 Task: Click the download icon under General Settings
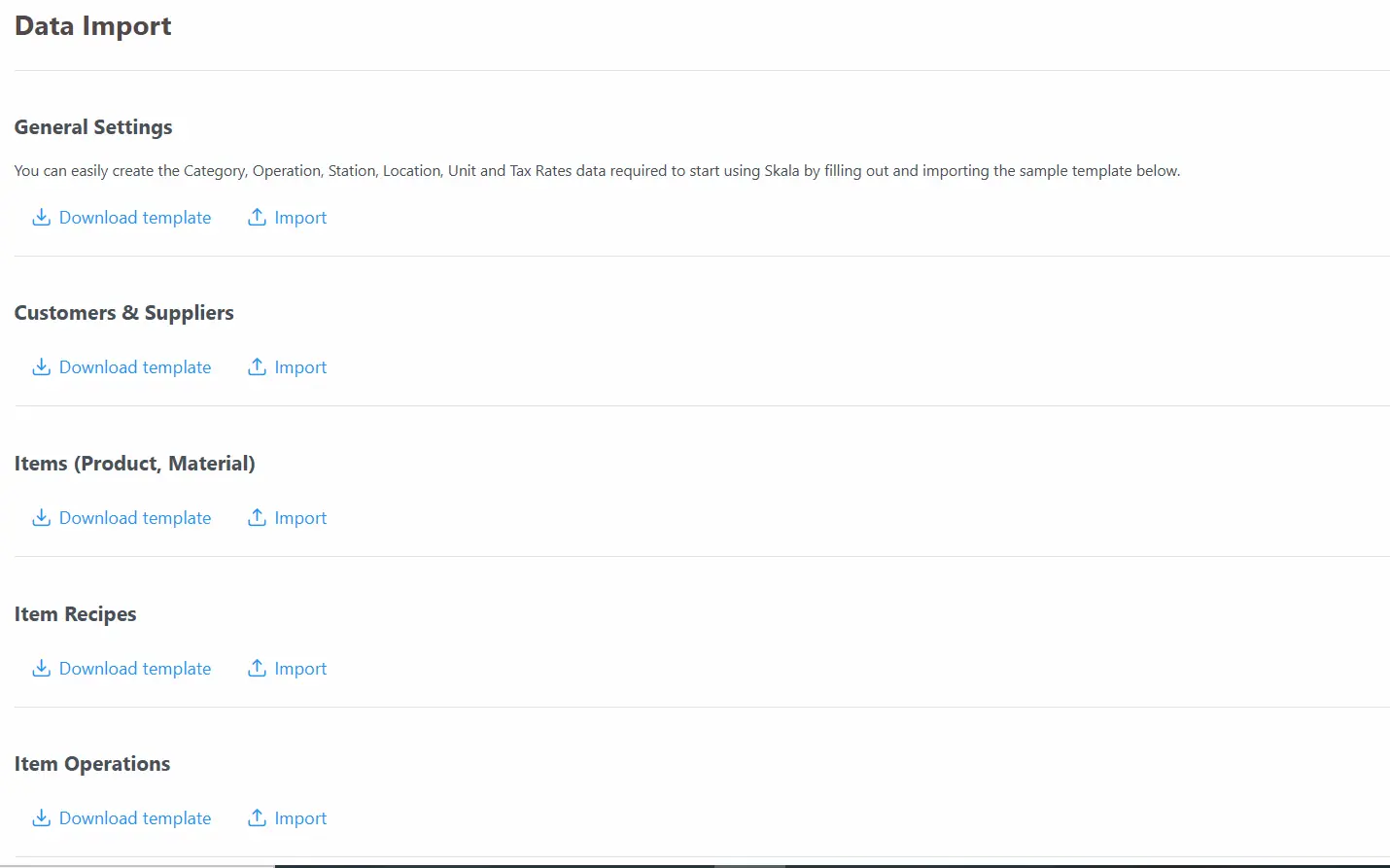pyautogui.click(x=41, y=217)
